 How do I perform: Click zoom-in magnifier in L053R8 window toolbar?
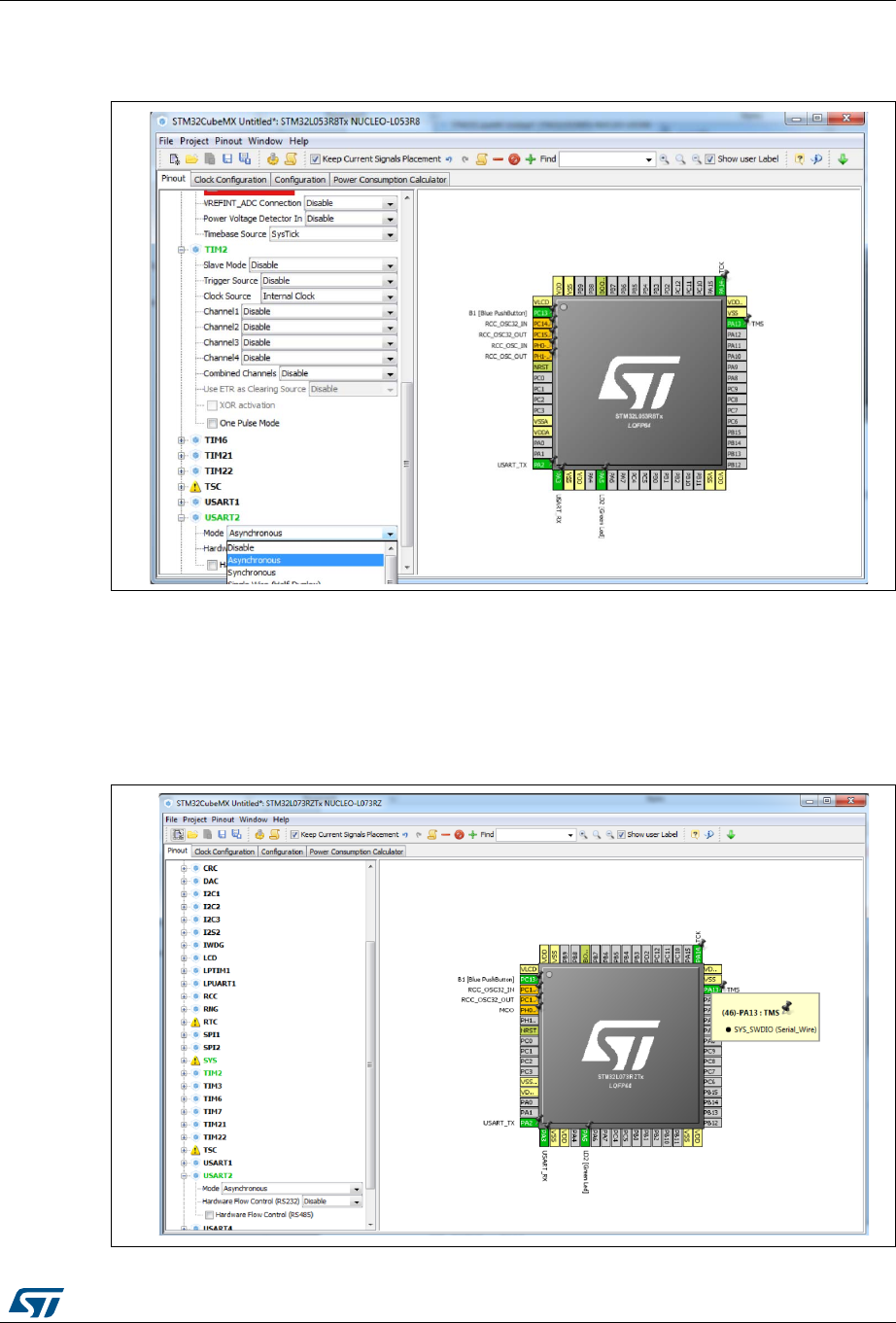coord(664,158)
